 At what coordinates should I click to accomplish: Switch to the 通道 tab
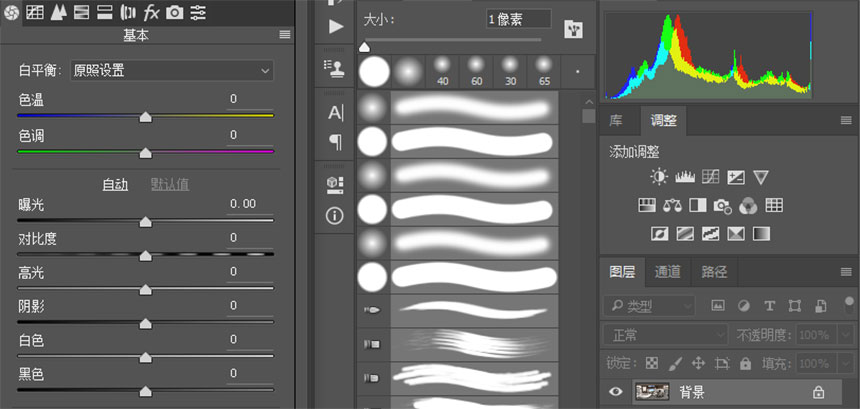[x=668, y=271]
